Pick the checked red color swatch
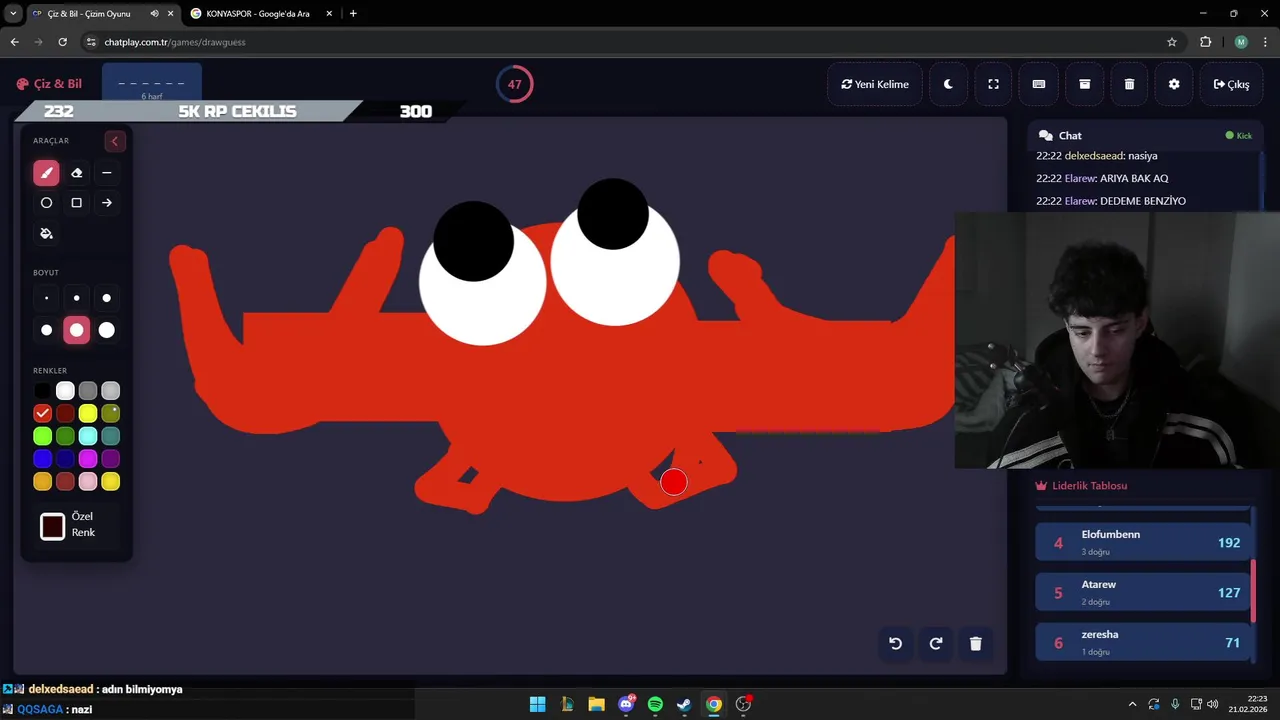1280x720 pixels. pyautogui.click(x=42, y=413)
